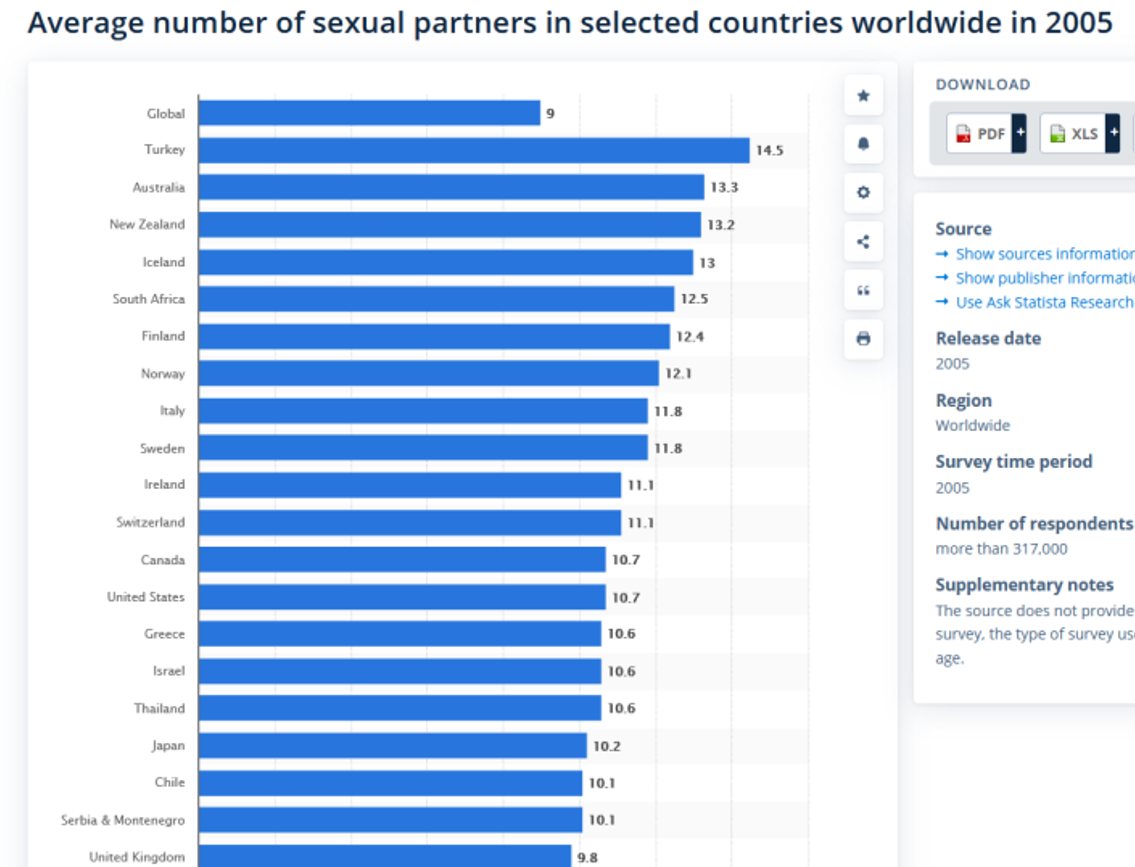Screen dimensions: 1135x867
Task: Click the United Kingdom bar
Action: 385,856
